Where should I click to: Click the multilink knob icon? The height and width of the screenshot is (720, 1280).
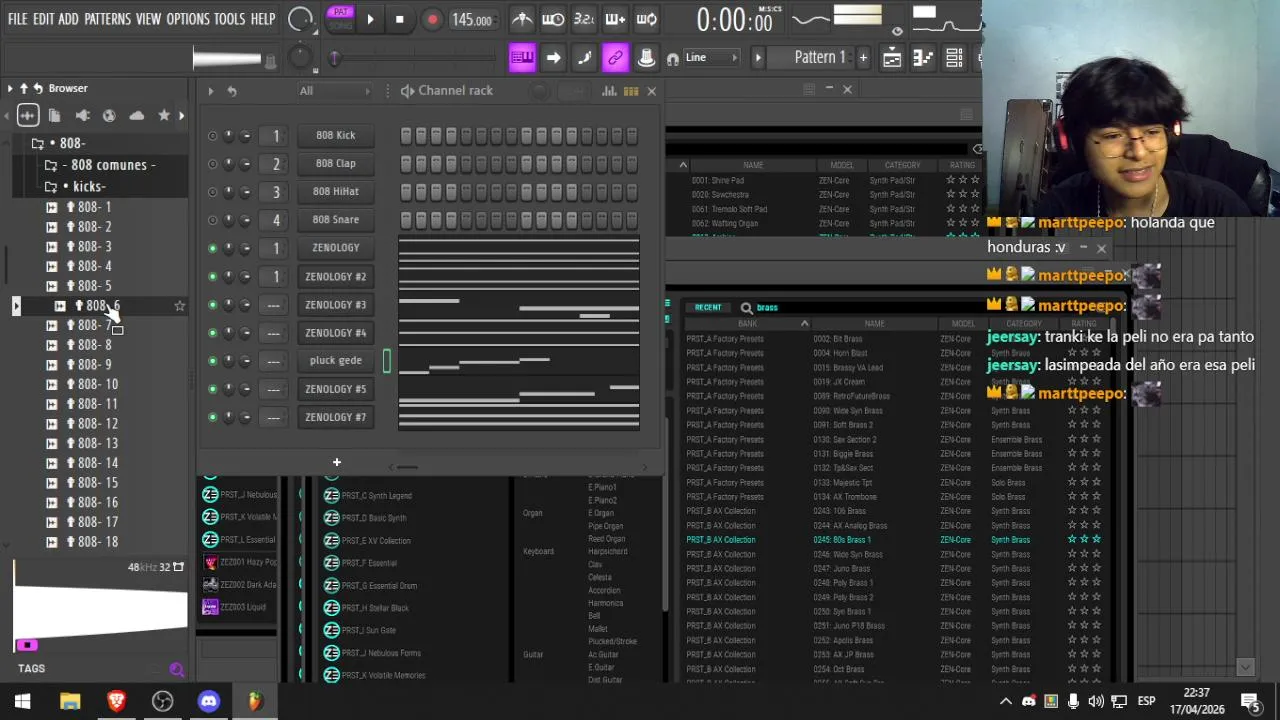coord(646,58)
